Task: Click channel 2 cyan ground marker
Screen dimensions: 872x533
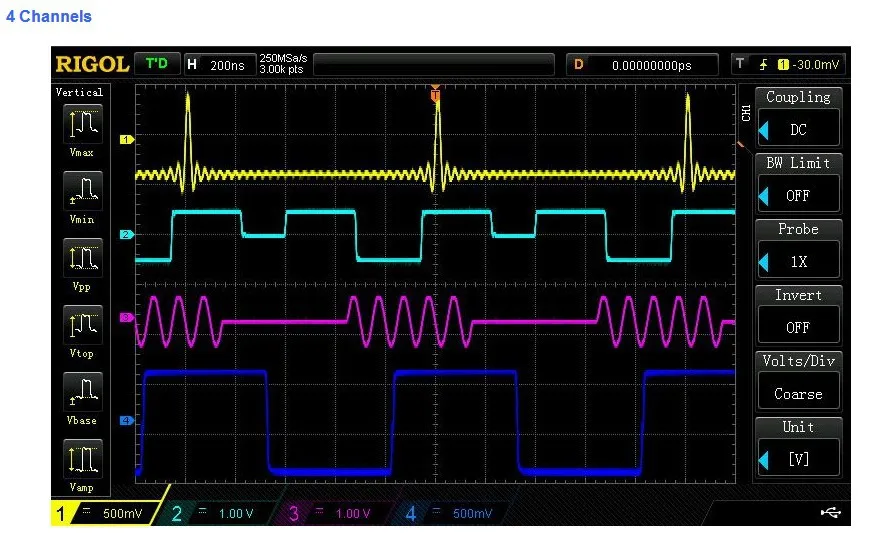Action: 127,235
